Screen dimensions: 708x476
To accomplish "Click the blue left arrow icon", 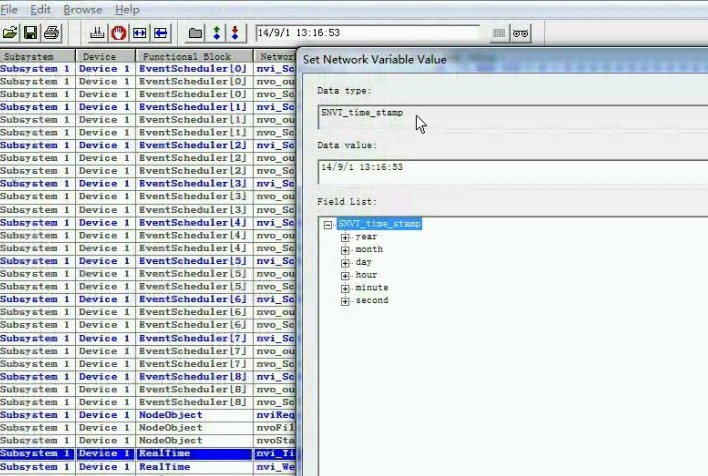I will (161, 33).
